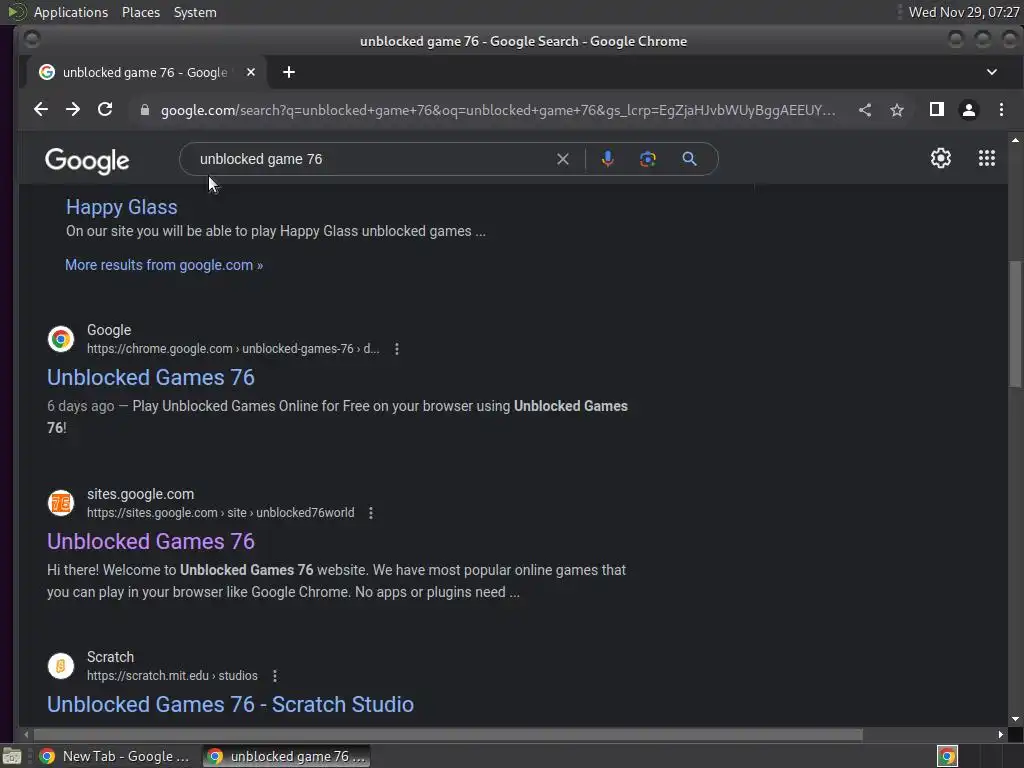Click the Google logo
Screen dimensions: 1024x768
[87, 160]
